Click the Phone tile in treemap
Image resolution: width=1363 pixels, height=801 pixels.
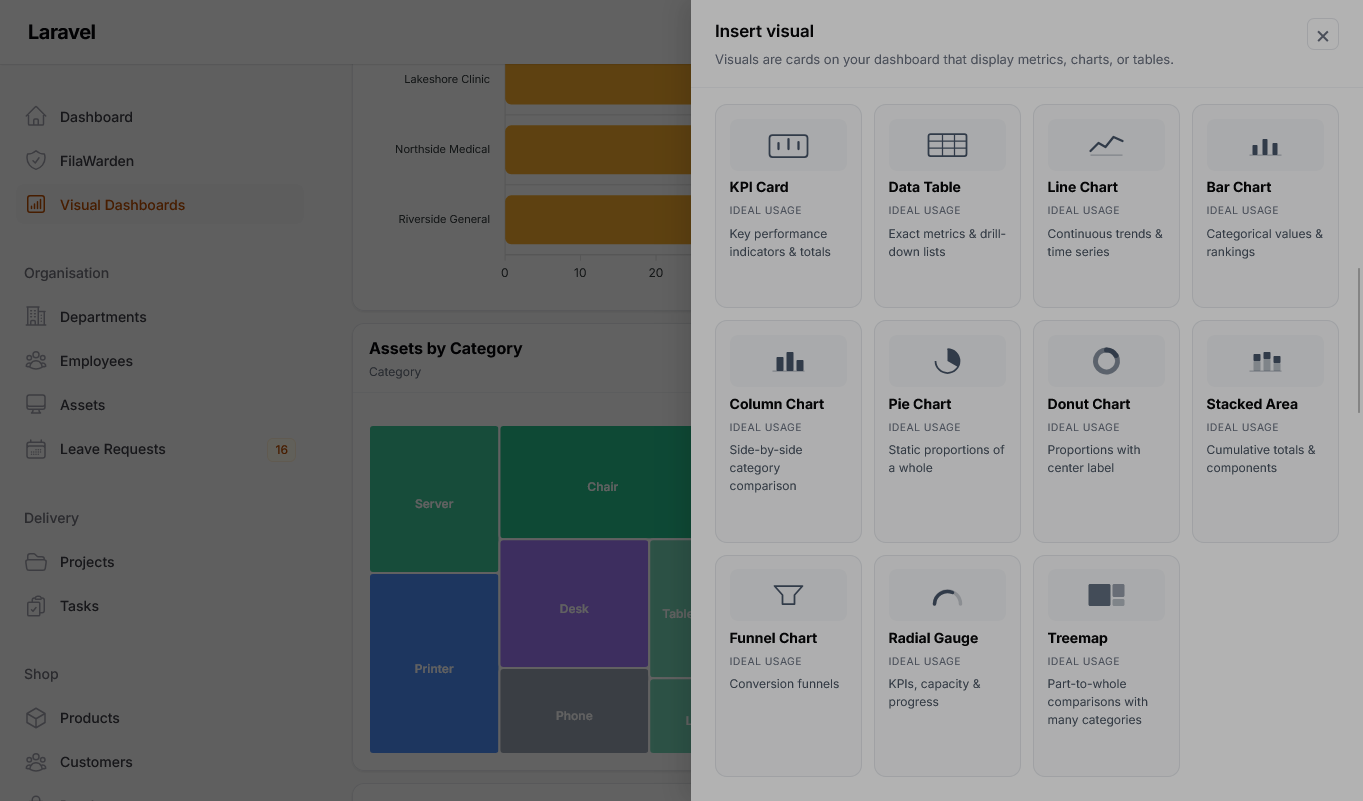574,711
